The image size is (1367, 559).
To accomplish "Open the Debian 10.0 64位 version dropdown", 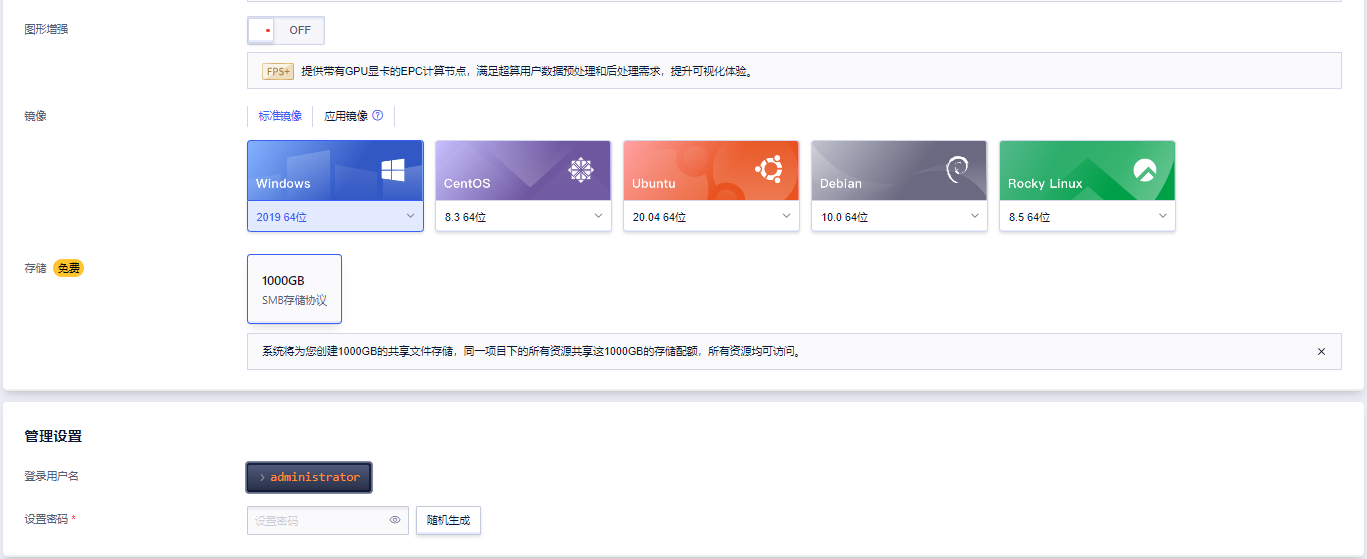I will (x=899, y=216).
